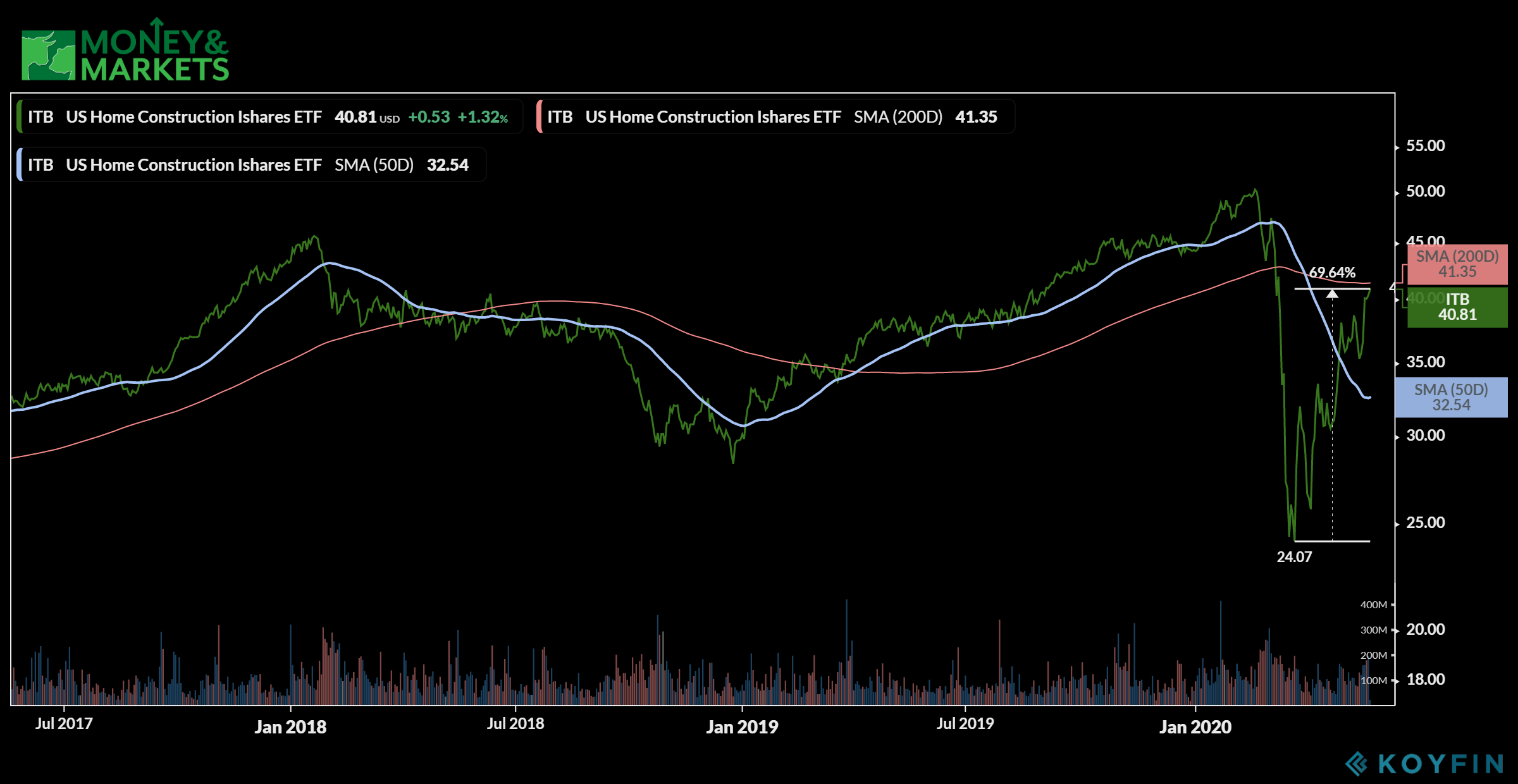Click the Jul 2017 axis label
The width and height of the screenshot is (1518, 784).
(64, 724)
